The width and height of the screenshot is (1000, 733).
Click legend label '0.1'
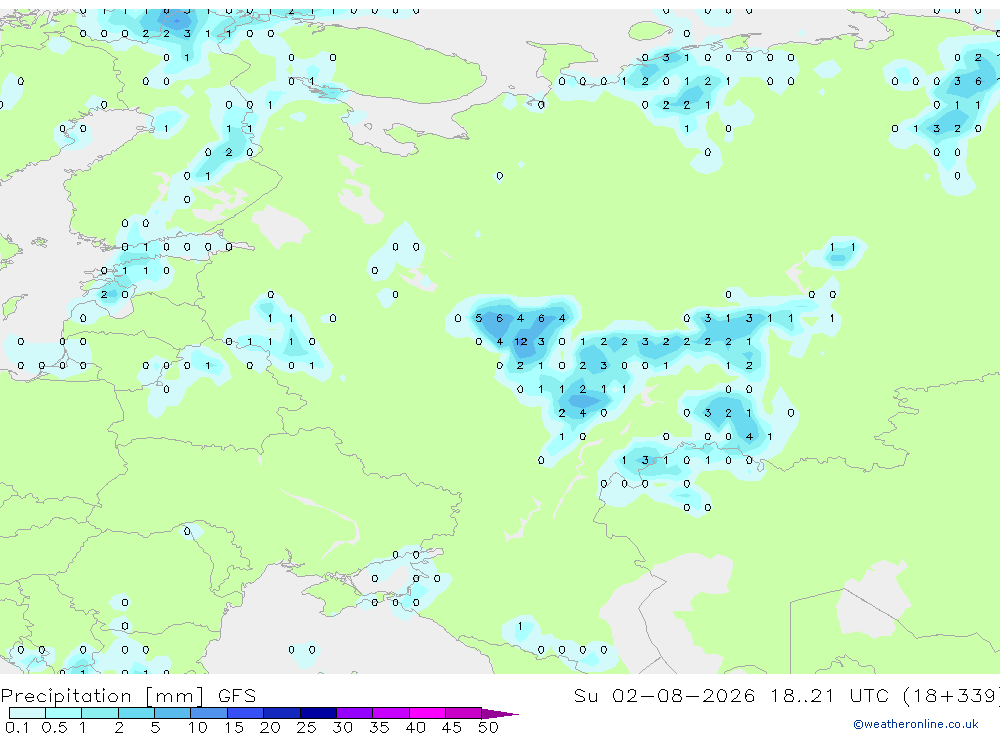17,727
